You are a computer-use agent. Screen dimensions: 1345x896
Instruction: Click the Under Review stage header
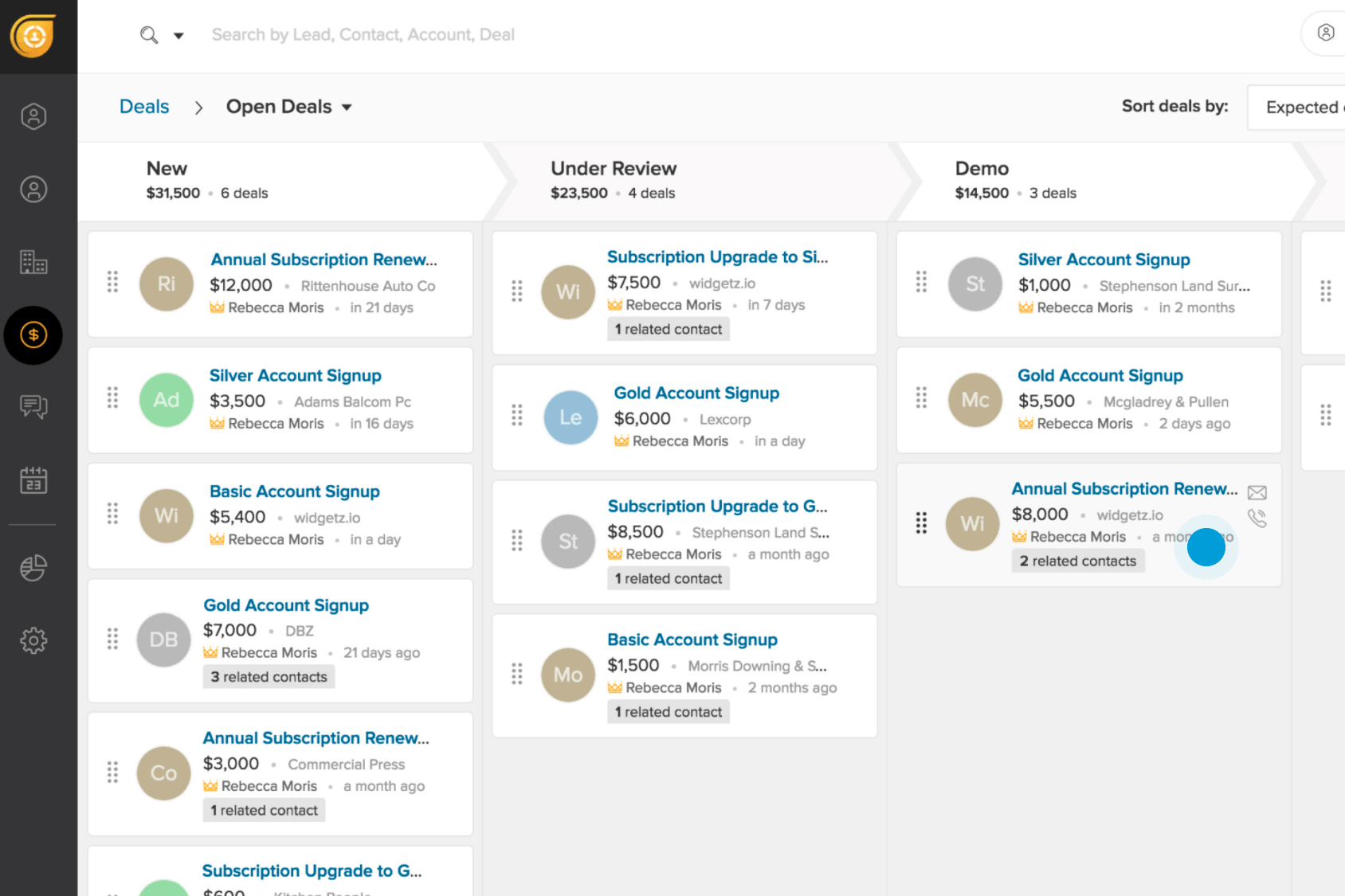(613, 169)
